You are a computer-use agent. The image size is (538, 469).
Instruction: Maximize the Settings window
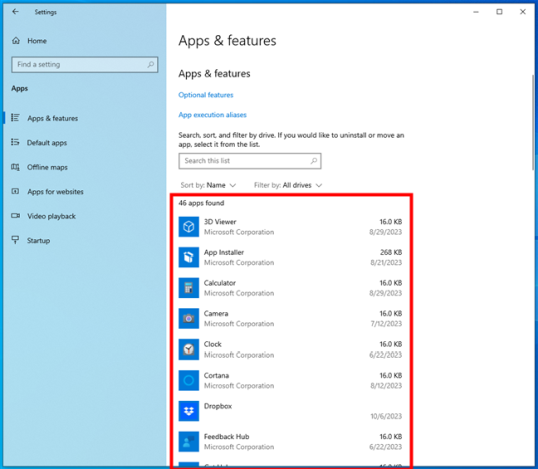[x=499, y=12]
